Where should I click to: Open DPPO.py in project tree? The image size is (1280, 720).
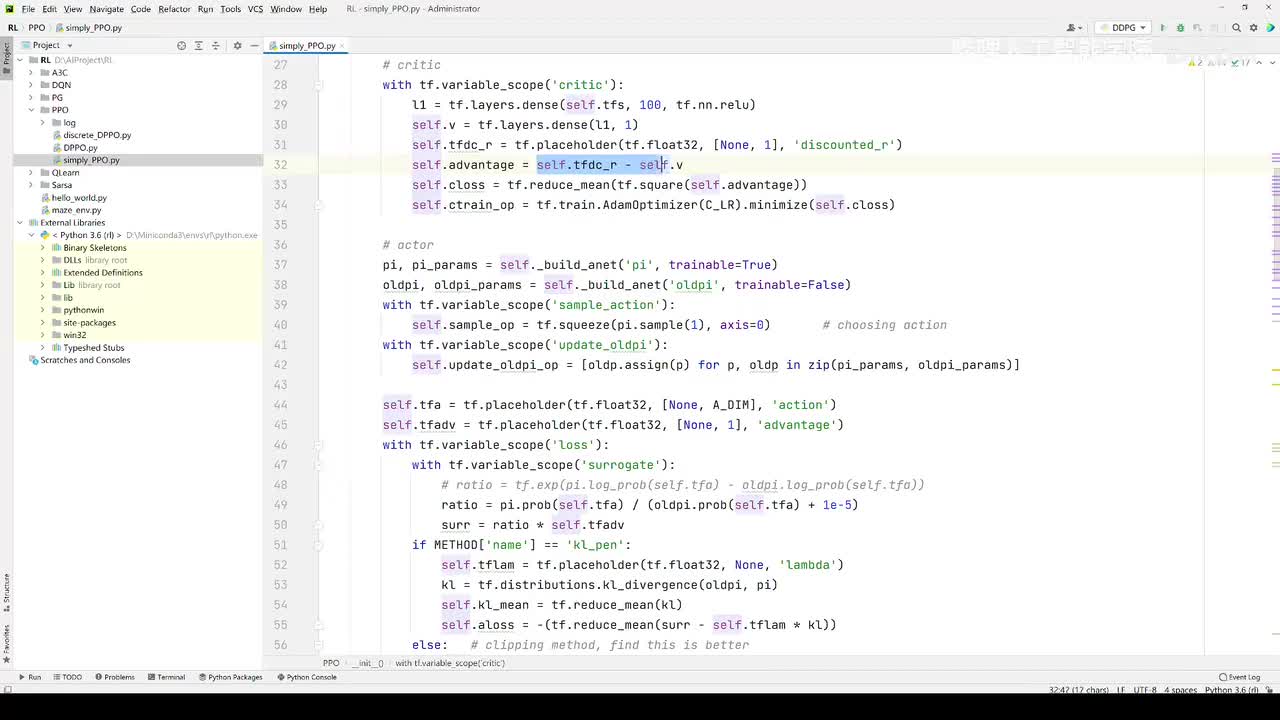[80, 148]
